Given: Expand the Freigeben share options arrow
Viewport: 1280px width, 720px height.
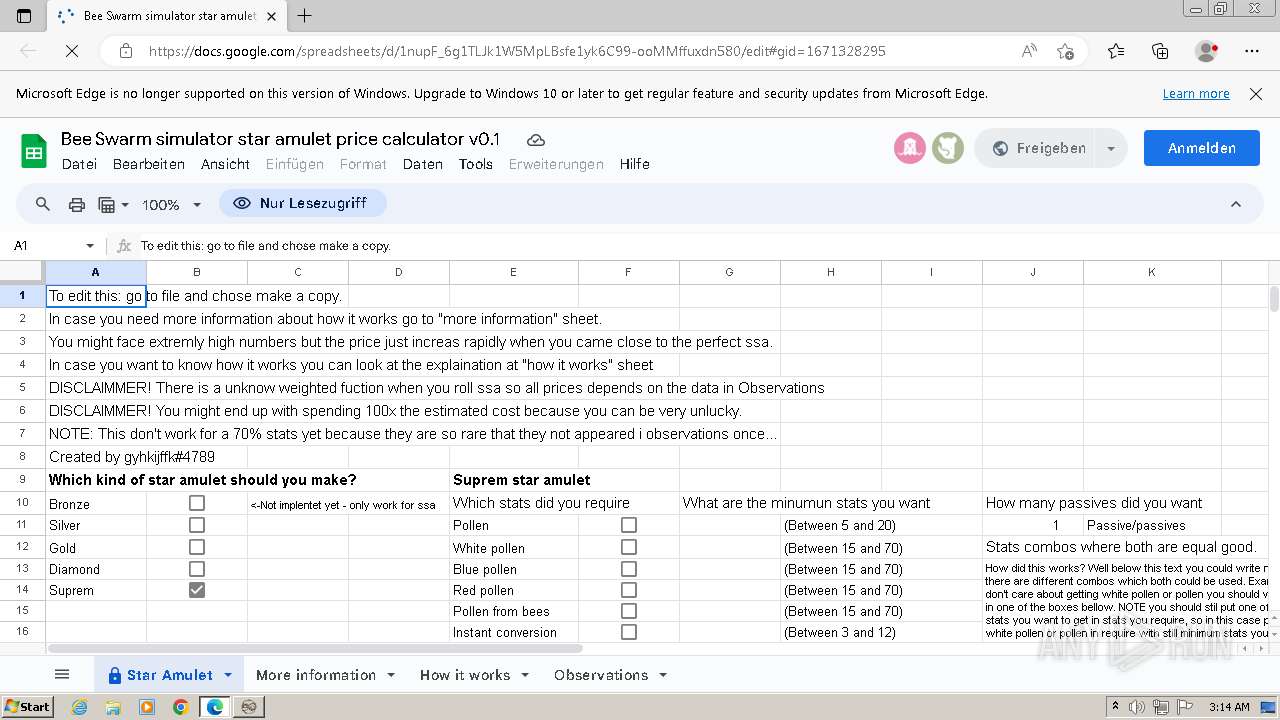Looking at the screenshot, I should pyautogui.click(x=1110, y=148).
